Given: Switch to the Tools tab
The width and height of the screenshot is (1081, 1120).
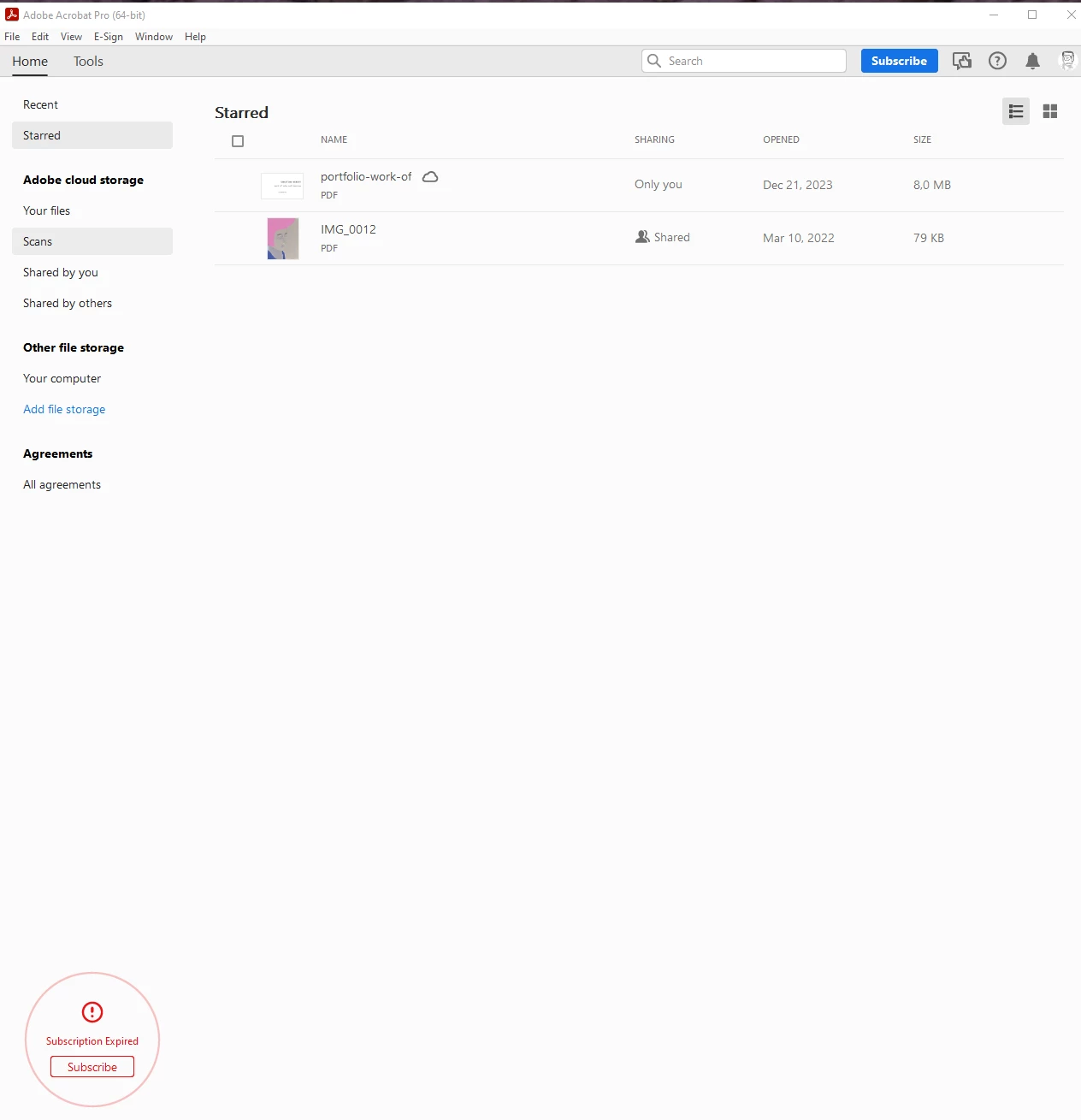Looking at the screenshot, I should coord(88,62).
